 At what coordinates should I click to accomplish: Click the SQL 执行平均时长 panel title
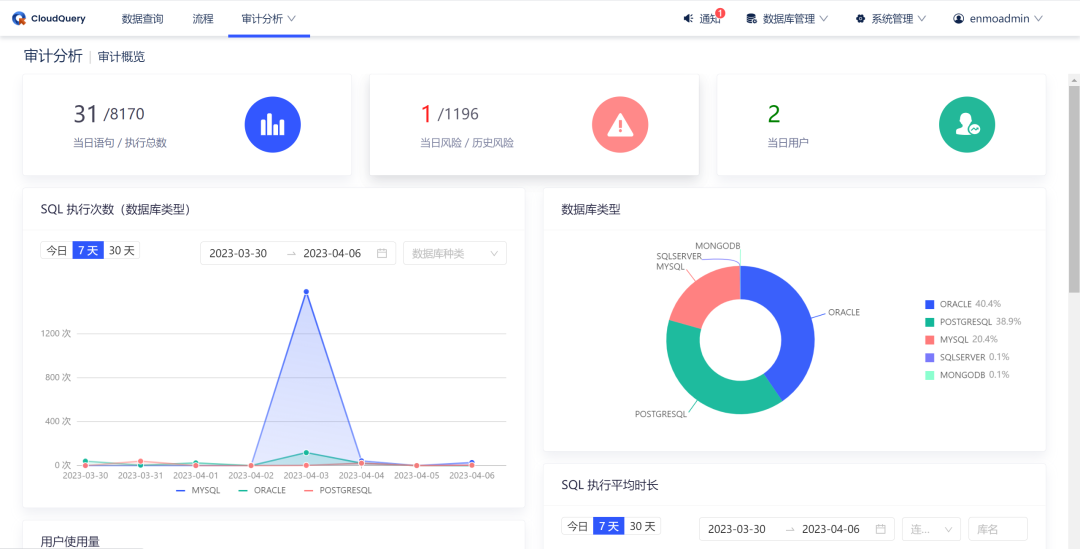pos(610,485)
